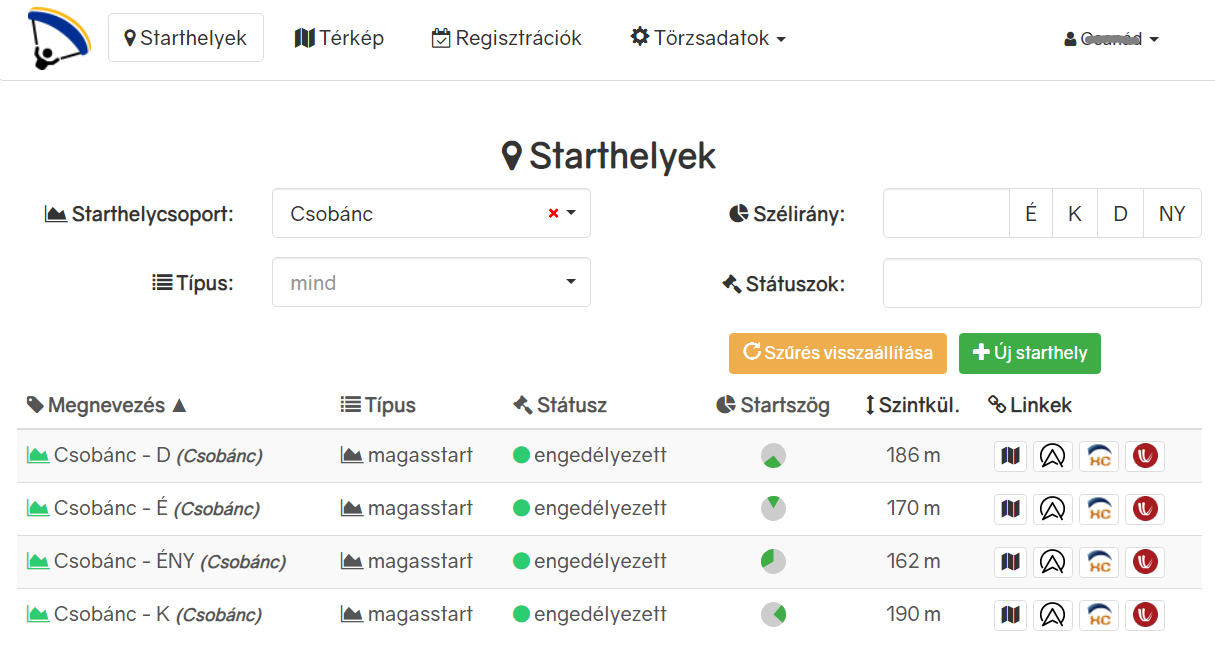Toggle the K wind direction filter

click(1074, 214)
